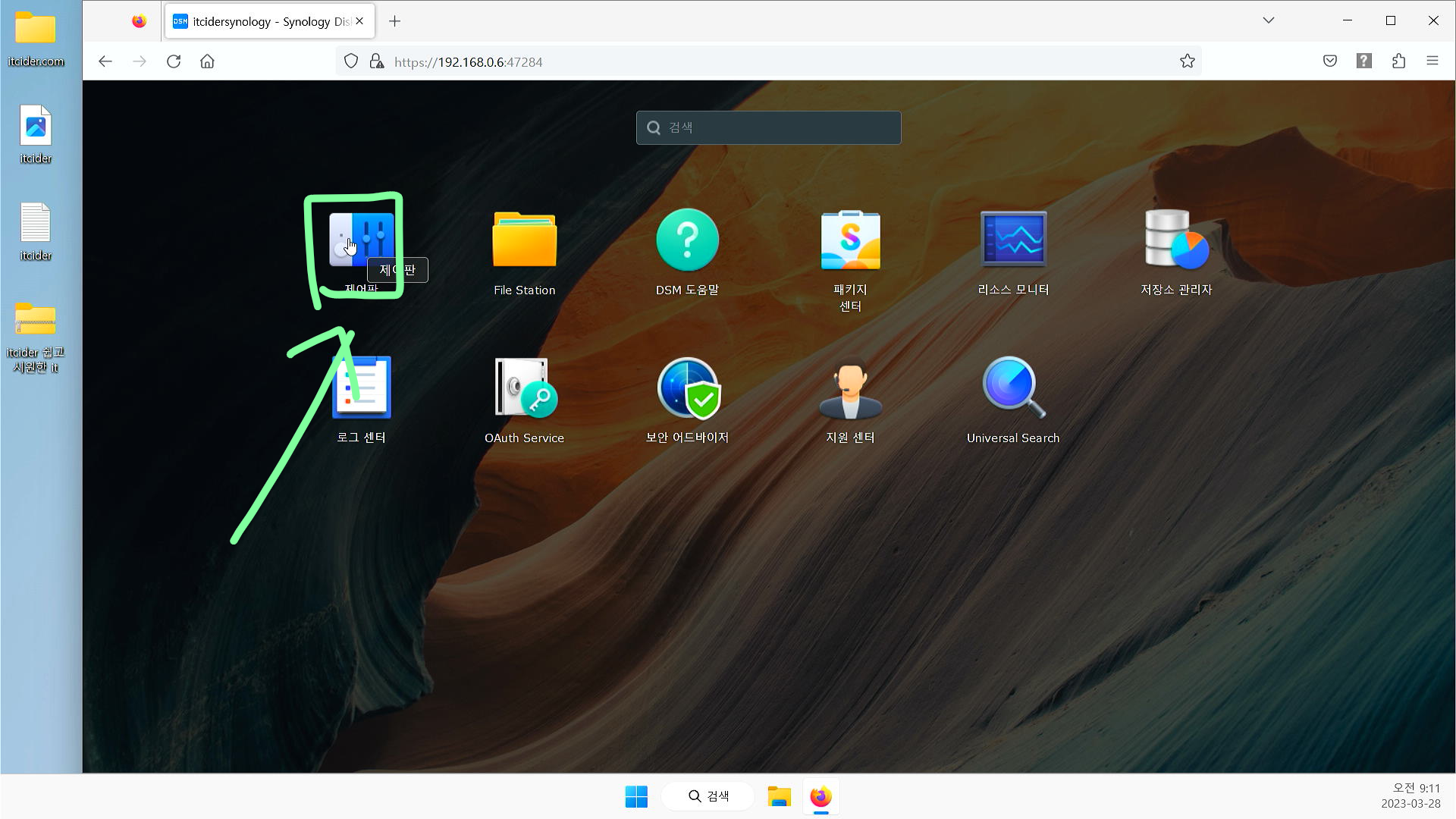Open Windows Start menu
Viewport: 1456px width, 819px height.
tap(636, 796)
